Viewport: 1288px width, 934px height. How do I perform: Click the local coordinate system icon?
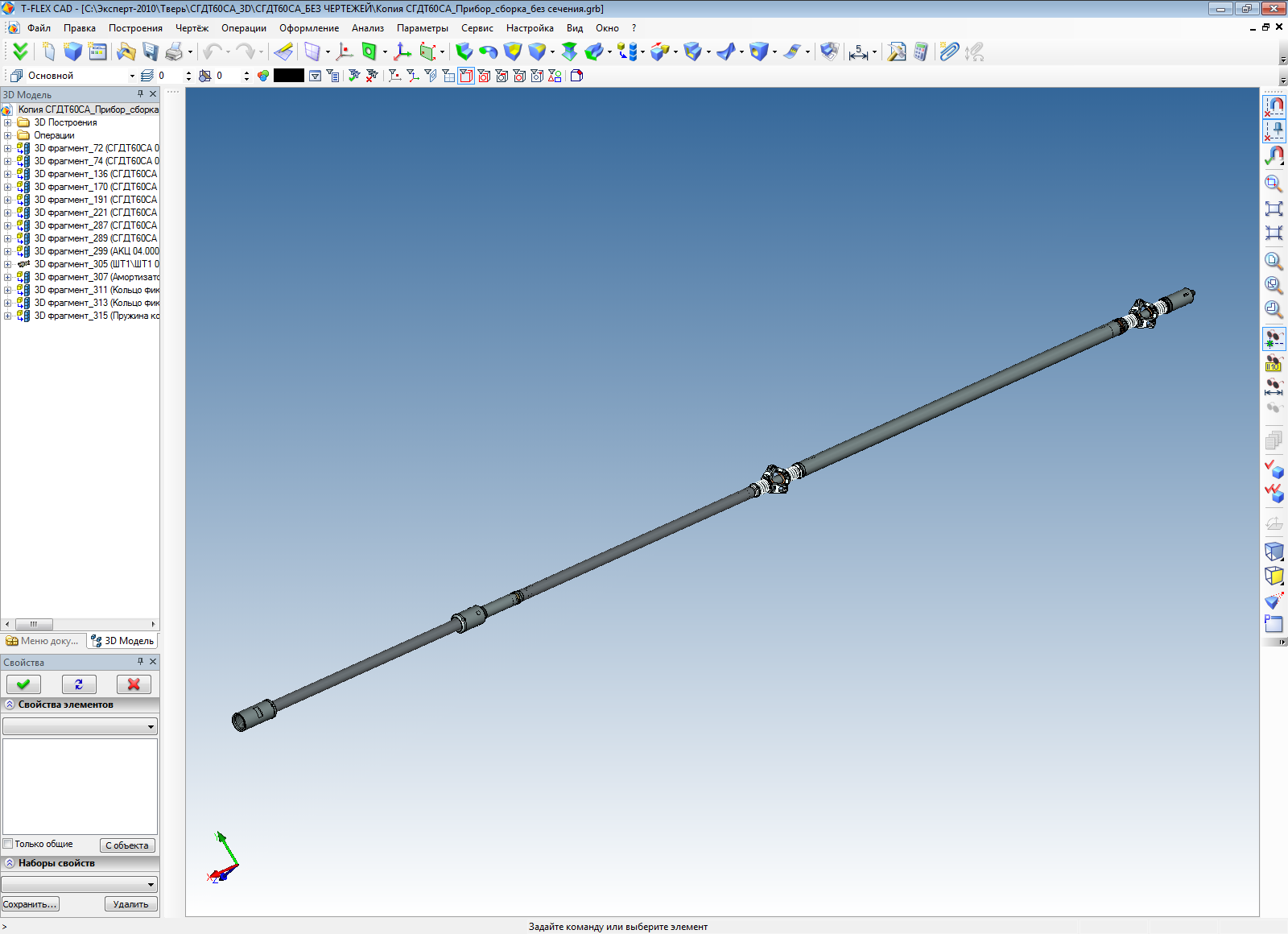402,52
